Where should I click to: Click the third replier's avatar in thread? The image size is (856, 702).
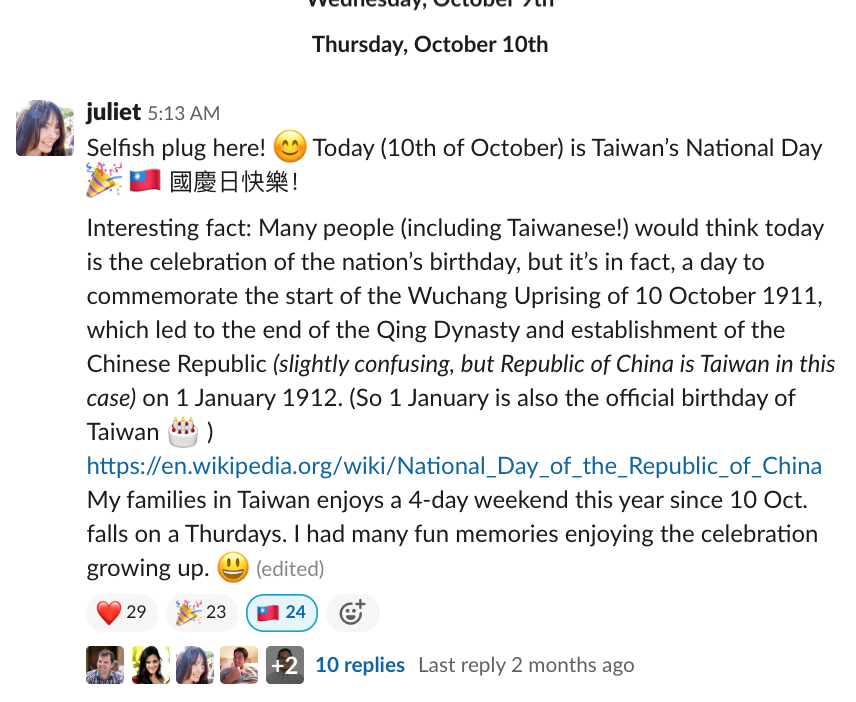(x=195, y=665)
